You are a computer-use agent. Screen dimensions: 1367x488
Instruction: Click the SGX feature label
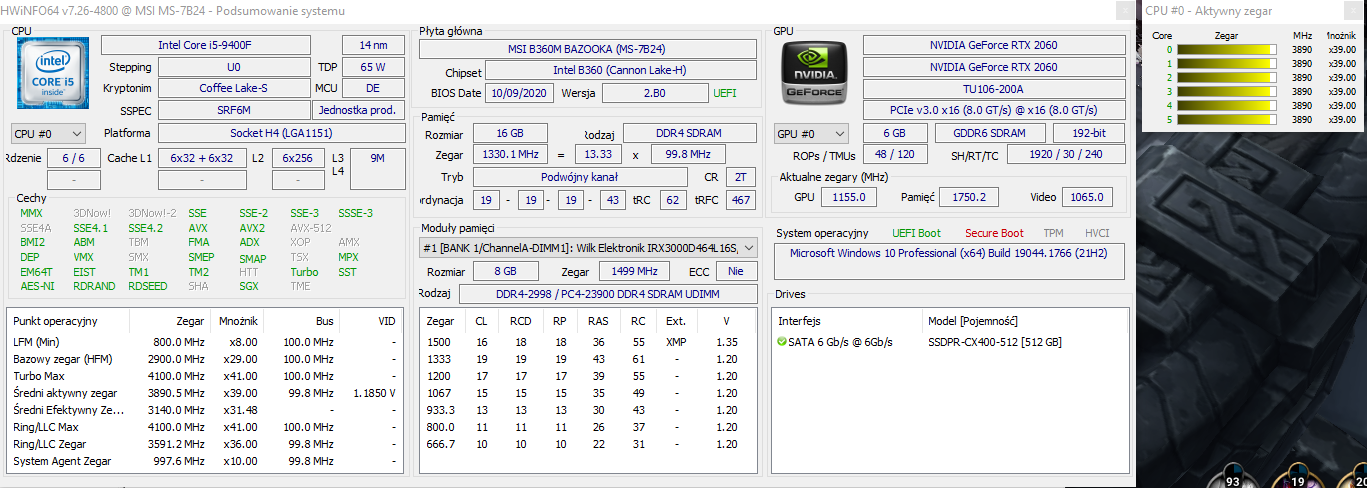(x=249, y=286)
